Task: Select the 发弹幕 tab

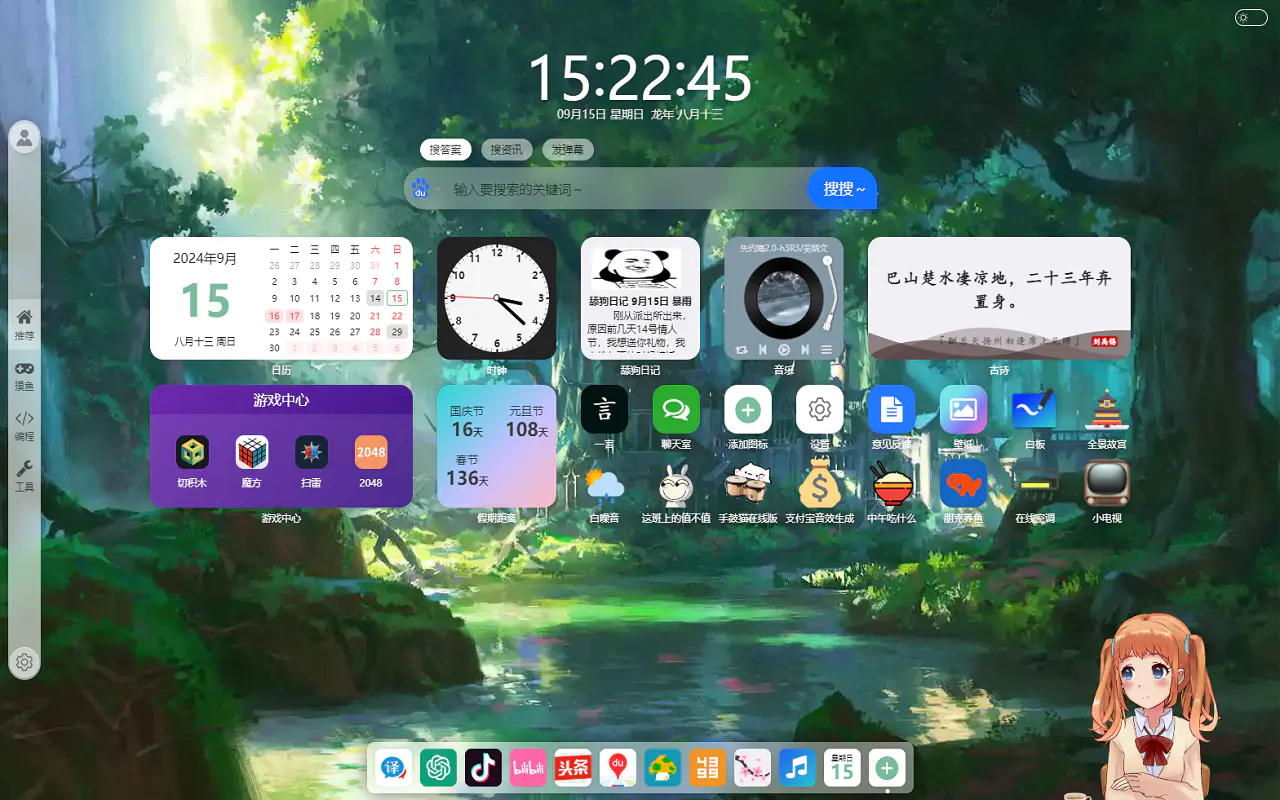Action: [x=568, y=150]
